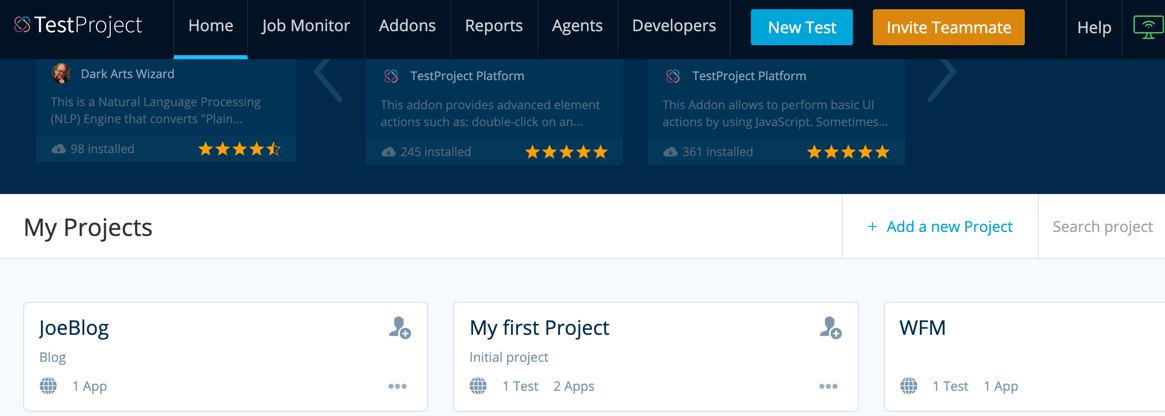Click '1 Test' in My first Project card
1165x416 pixels.
point(520,386)
